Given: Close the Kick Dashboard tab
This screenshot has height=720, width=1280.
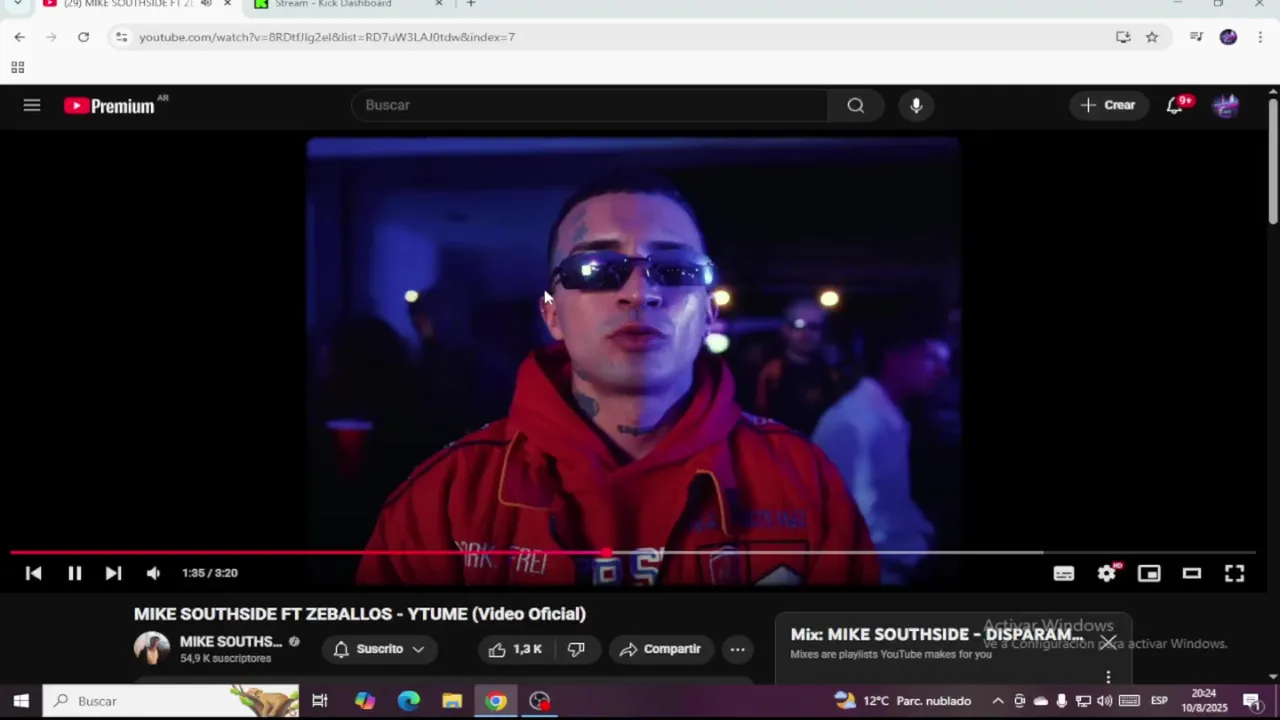Looking at the screenshot, I should tap(438, 4).
